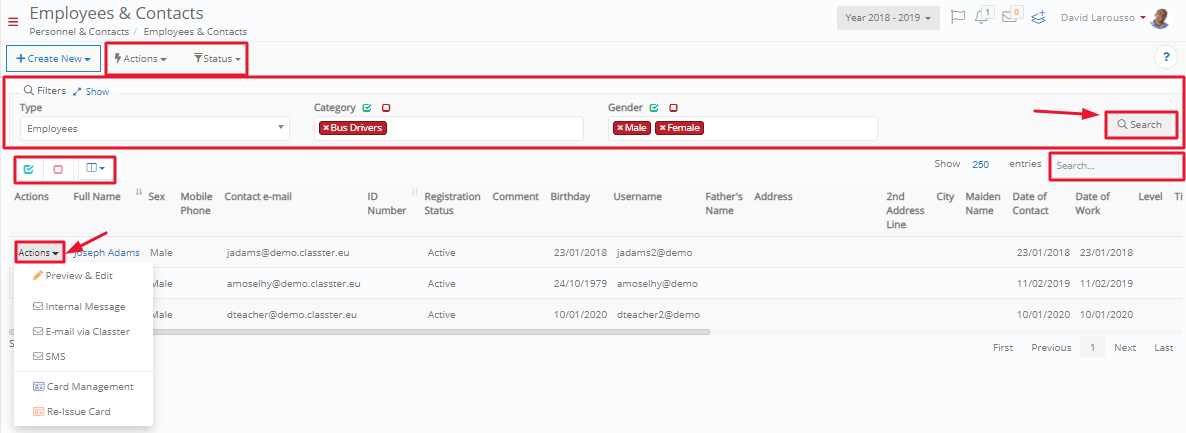This screenshot has width=1186, height=433.
Task: Sort by ID Number column arrows
Action: point(414,192)
